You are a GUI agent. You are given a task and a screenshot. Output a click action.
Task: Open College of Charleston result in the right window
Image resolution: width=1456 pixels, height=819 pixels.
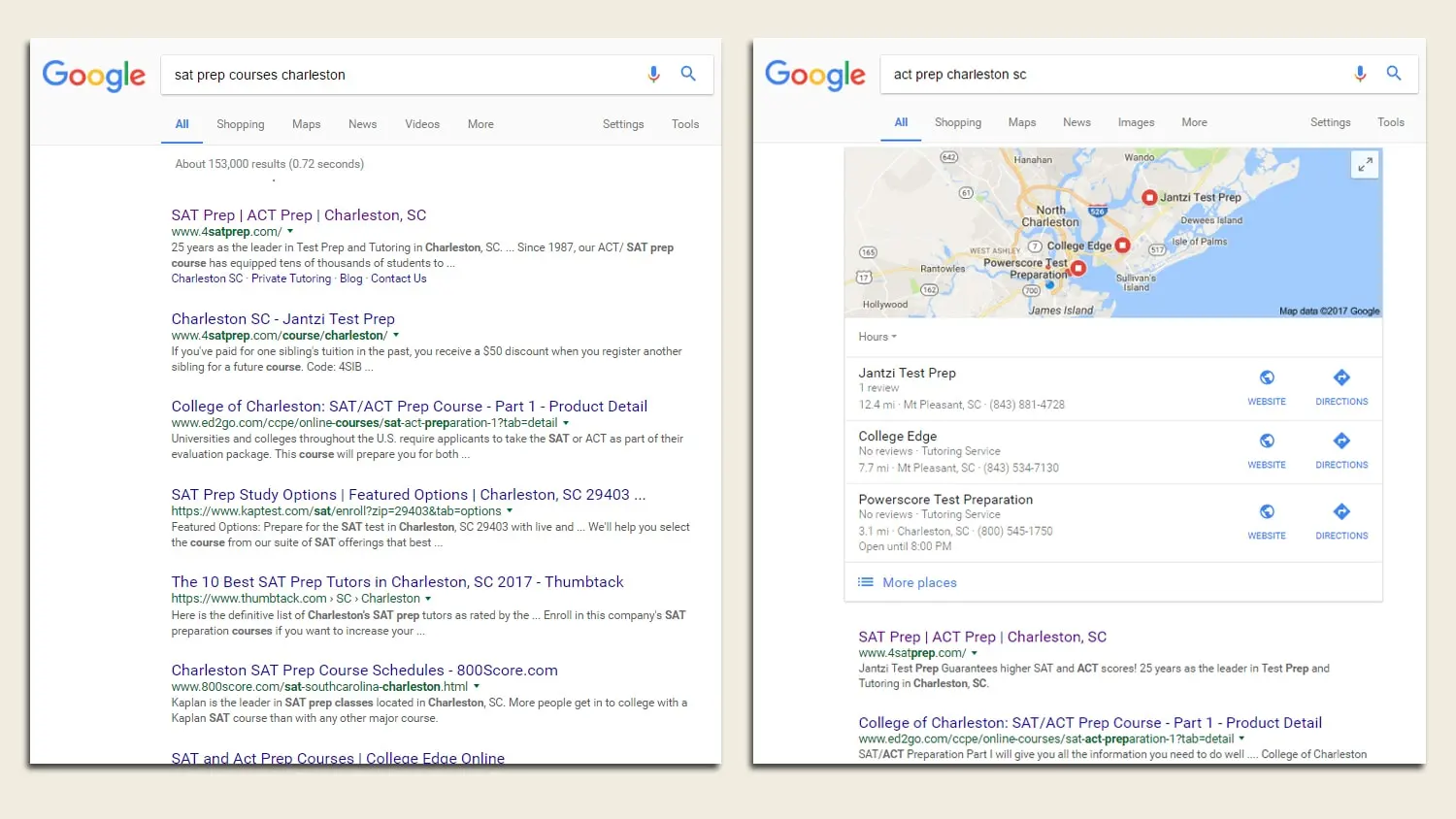(x=1090, y=723)
